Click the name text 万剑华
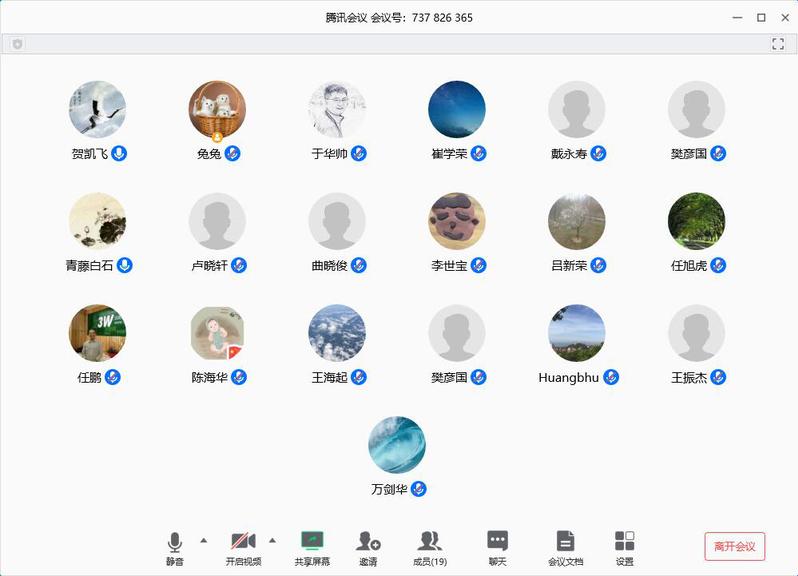 coord(389,489)
